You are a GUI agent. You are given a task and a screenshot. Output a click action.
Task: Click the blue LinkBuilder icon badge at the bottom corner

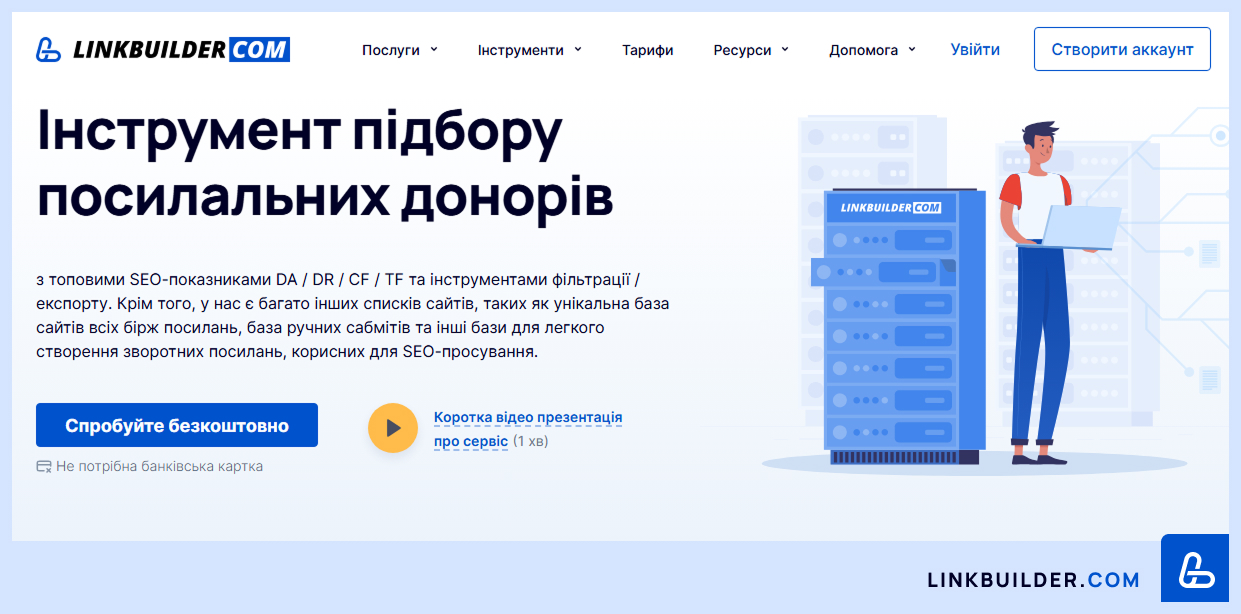pyautogui.click(x=1195, y=568)
